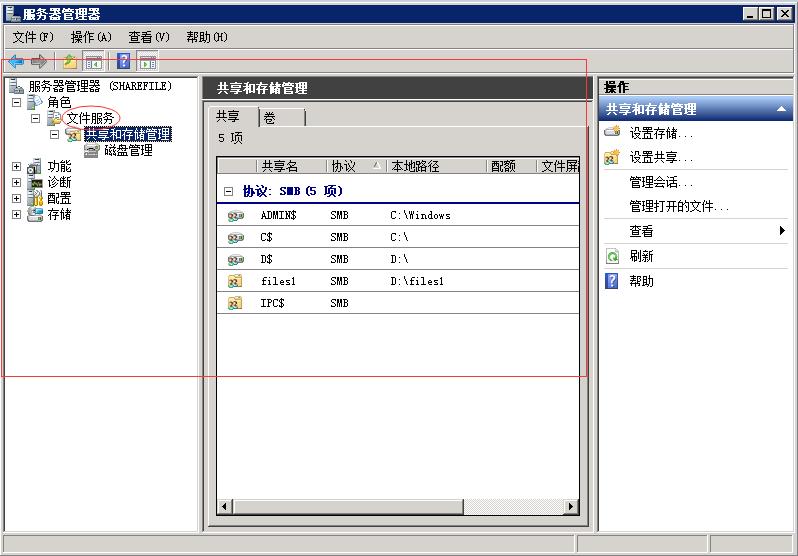
Task: Sort by the 本地路径 column header
Action: (436, 166)
